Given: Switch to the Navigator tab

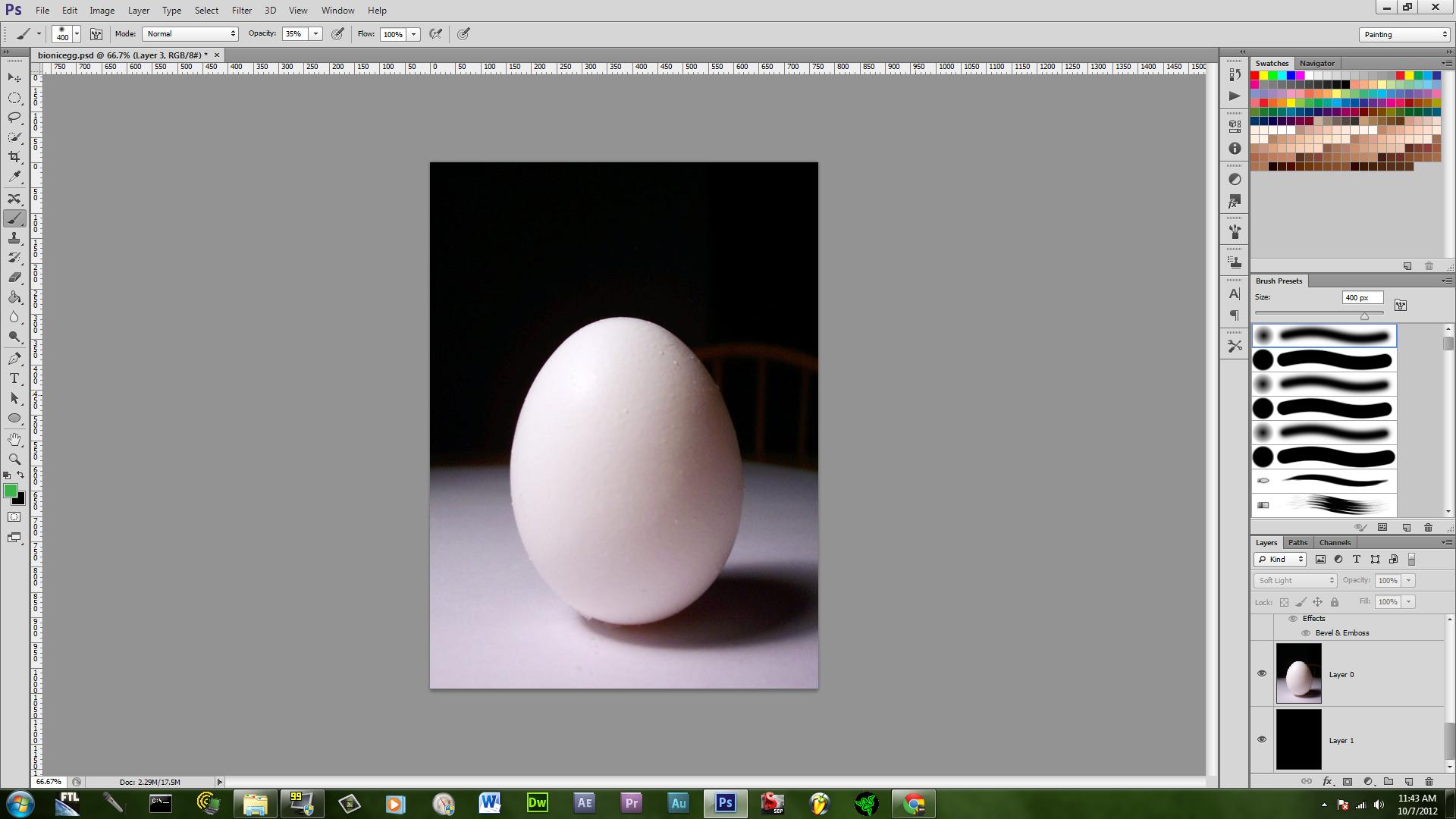Looking at the screenshot, I should [1316, 63].
